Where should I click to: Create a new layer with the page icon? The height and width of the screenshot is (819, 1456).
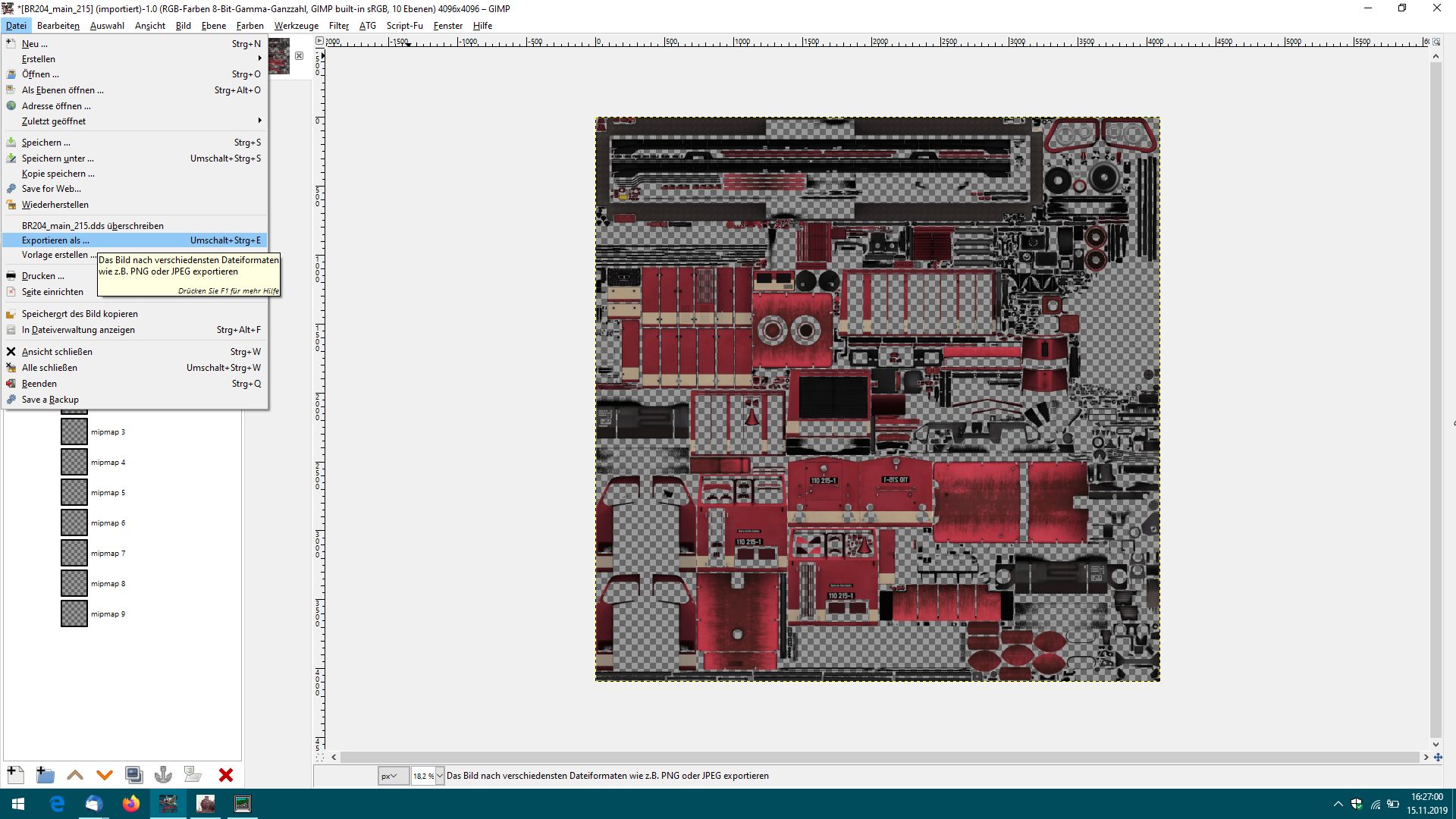tap(15, 774)
